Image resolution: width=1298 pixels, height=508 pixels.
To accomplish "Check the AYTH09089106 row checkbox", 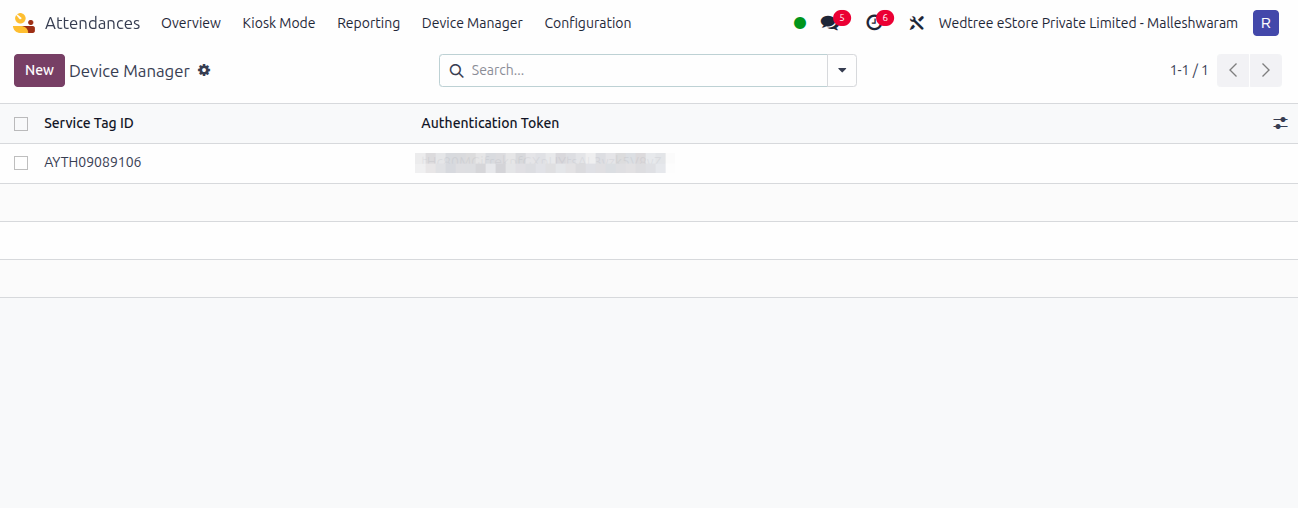I will pos(21,163).
